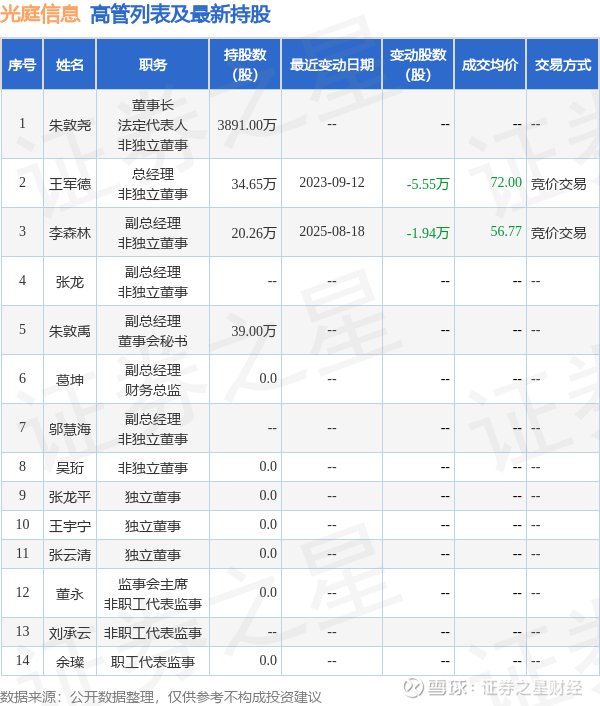Select the name 张龙平
The image size is (600, 706).
70,497
